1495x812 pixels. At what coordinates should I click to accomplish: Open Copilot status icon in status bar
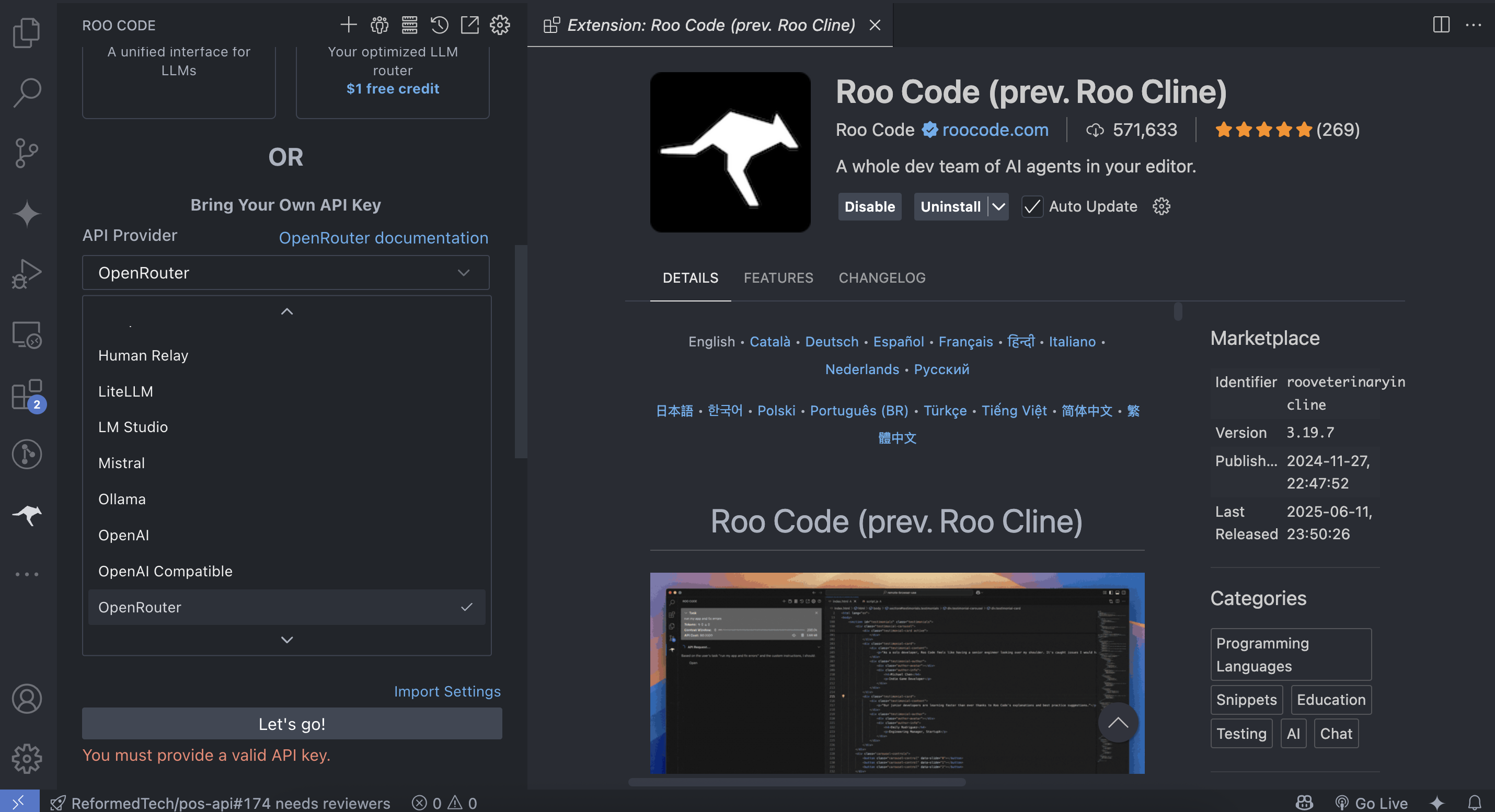1304,803
